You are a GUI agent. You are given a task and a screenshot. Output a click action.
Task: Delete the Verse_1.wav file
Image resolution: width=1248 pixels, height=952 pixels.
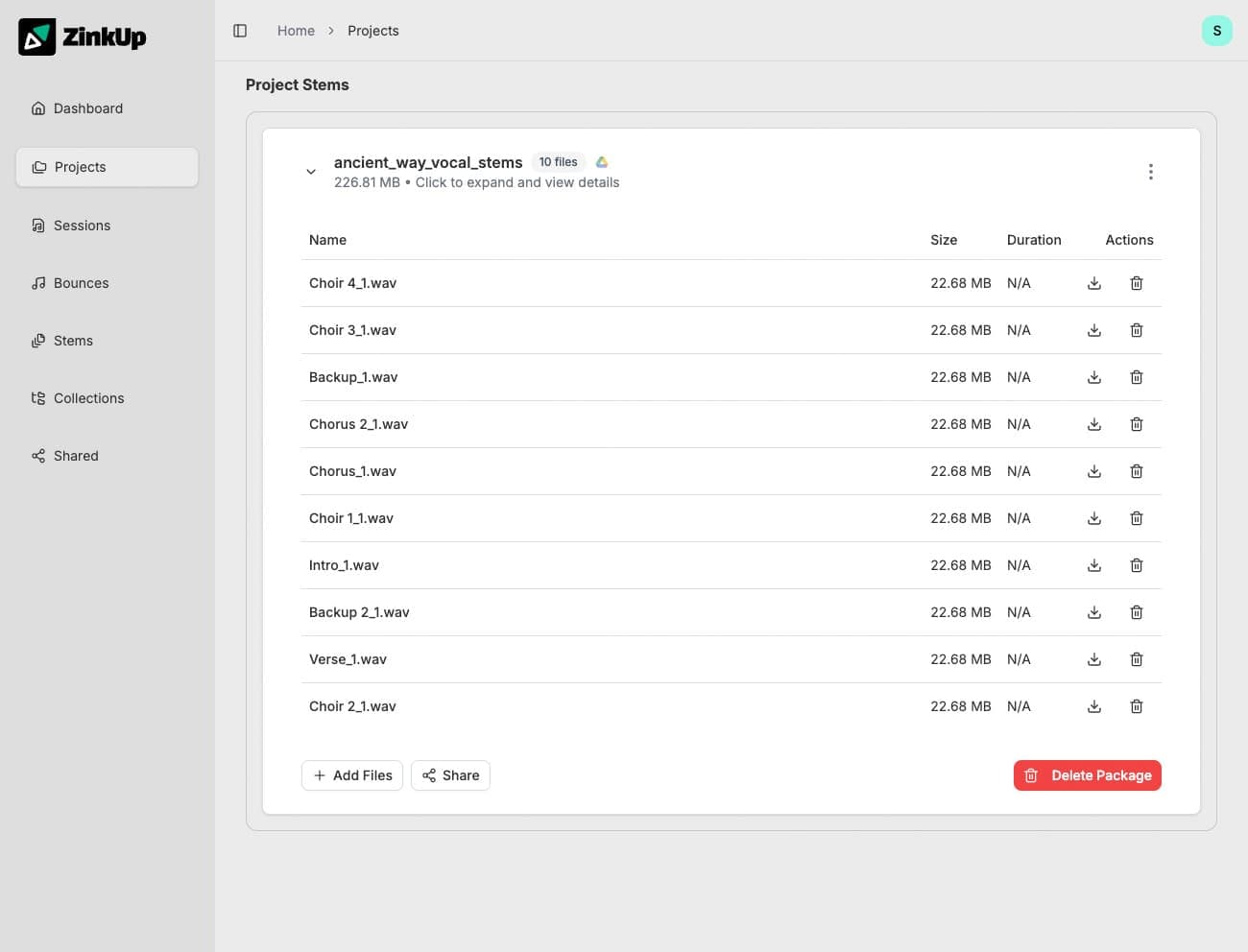(x=1137, y=659)
